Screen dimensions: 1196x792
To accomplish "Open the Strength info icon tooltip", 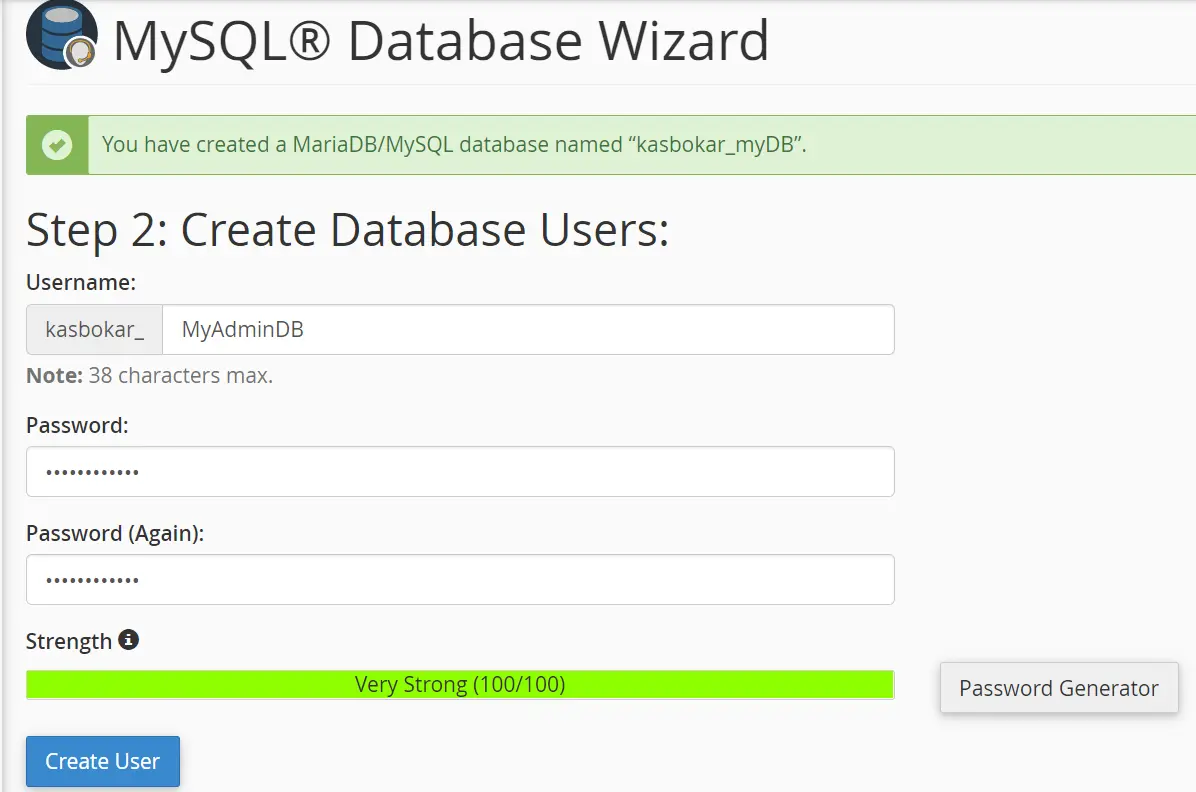I will point(128,639).
